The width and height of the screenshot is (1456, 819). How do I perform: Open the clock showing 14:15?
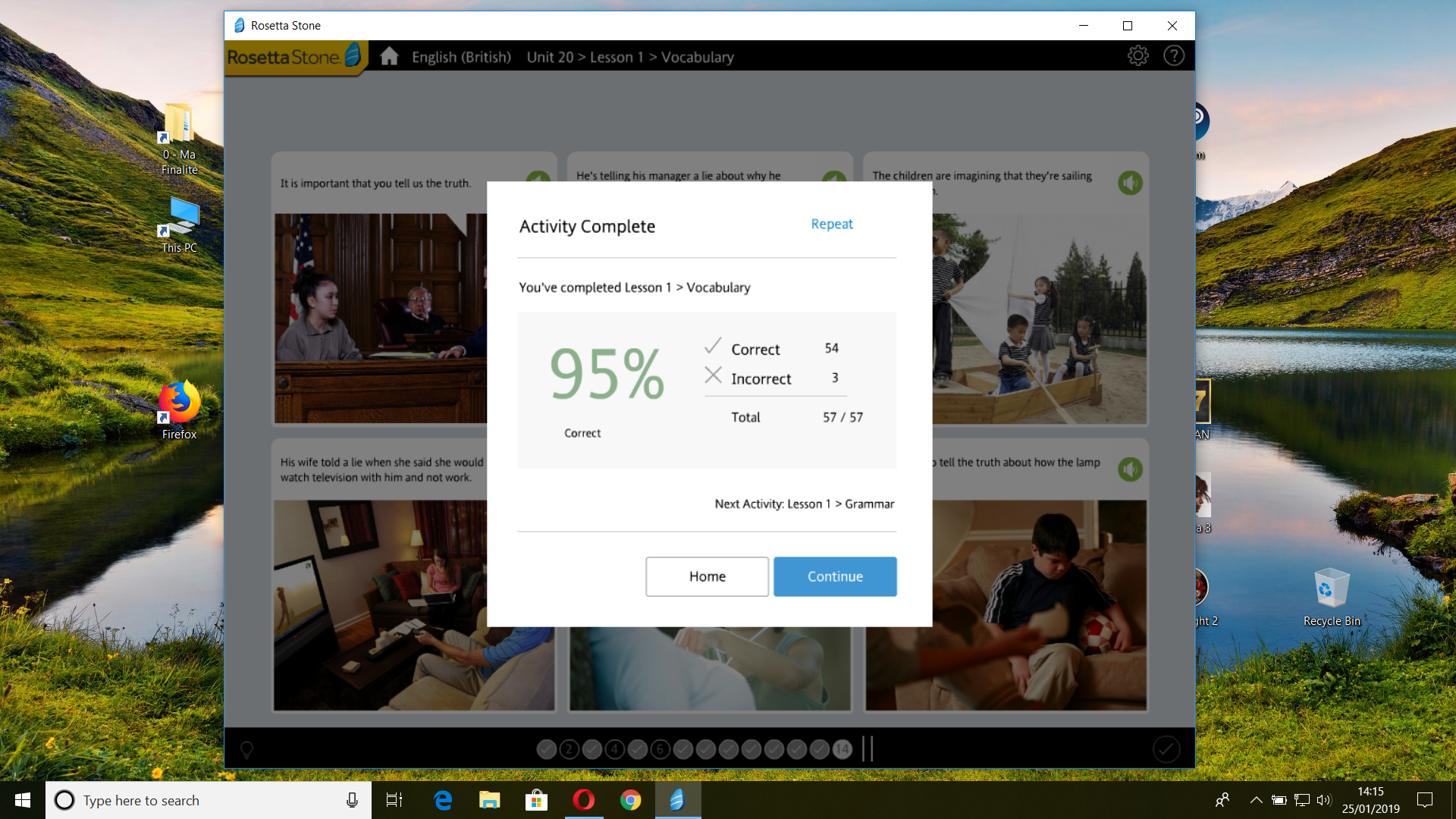pos(1371,800)
